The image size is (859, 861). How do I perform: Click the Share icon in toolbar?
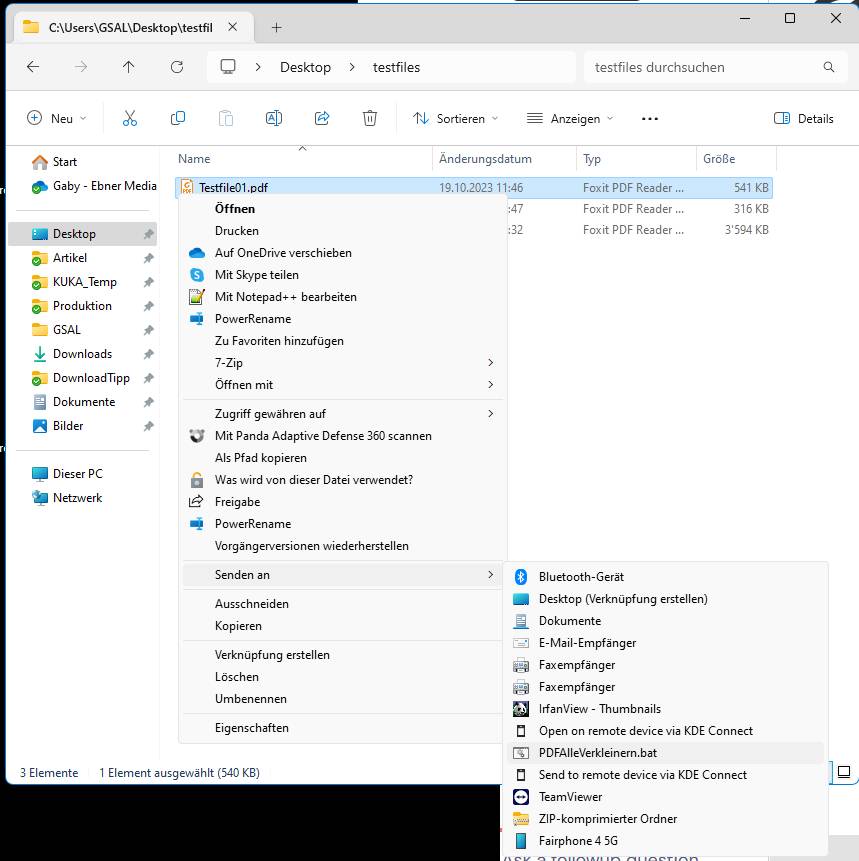click(322, 118)
